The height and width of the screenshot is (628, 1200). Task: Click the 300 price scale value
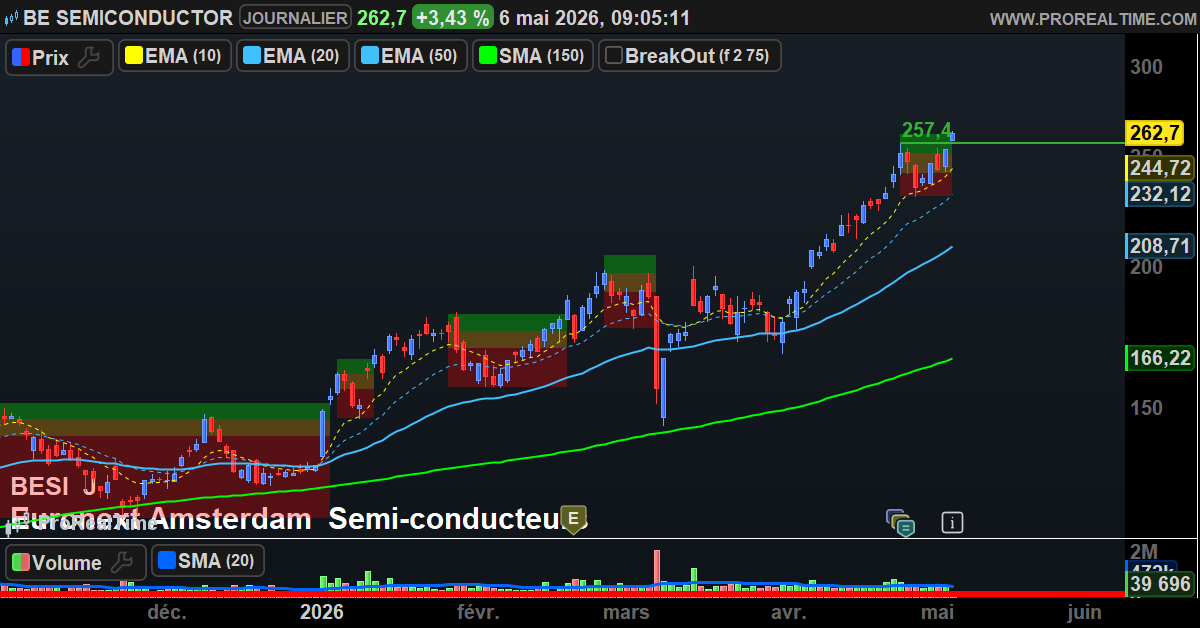tap(1146, 66)
